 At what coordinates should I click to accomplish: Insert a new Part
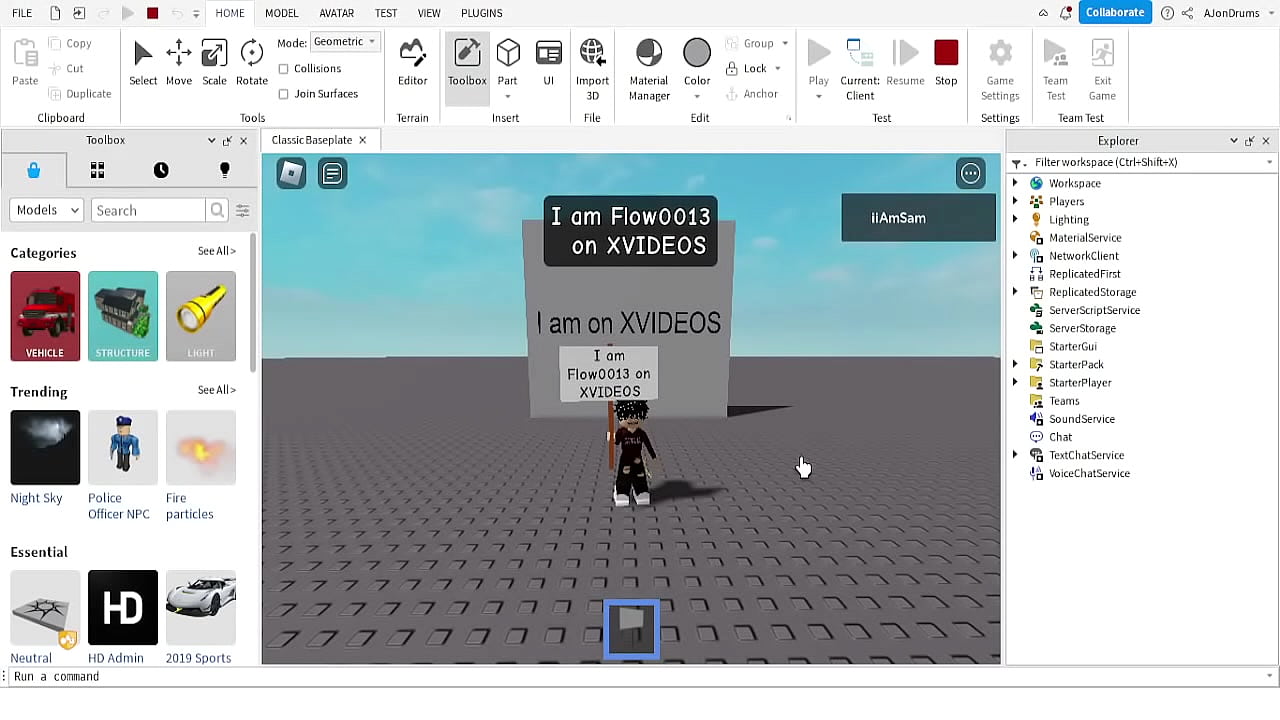pyautogui.click(x=508, y=62)
